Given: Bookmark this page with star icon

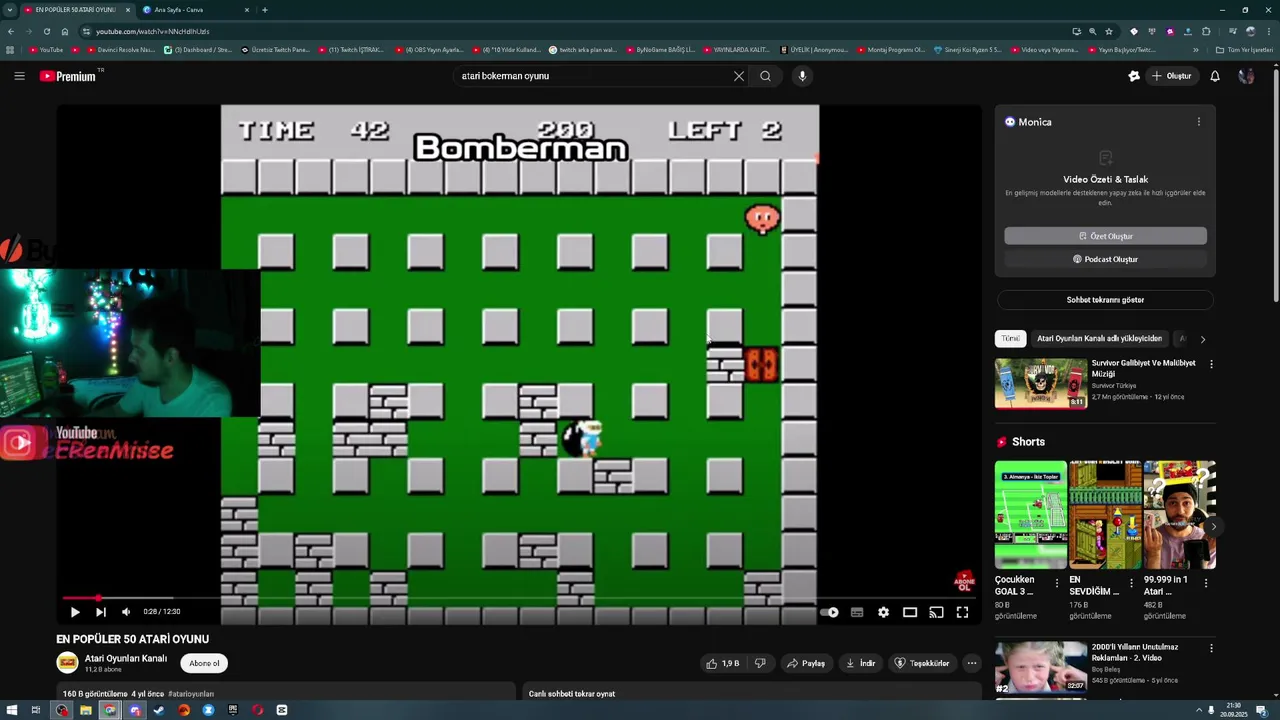Looking at the screenshot, I should point(1109,31).
